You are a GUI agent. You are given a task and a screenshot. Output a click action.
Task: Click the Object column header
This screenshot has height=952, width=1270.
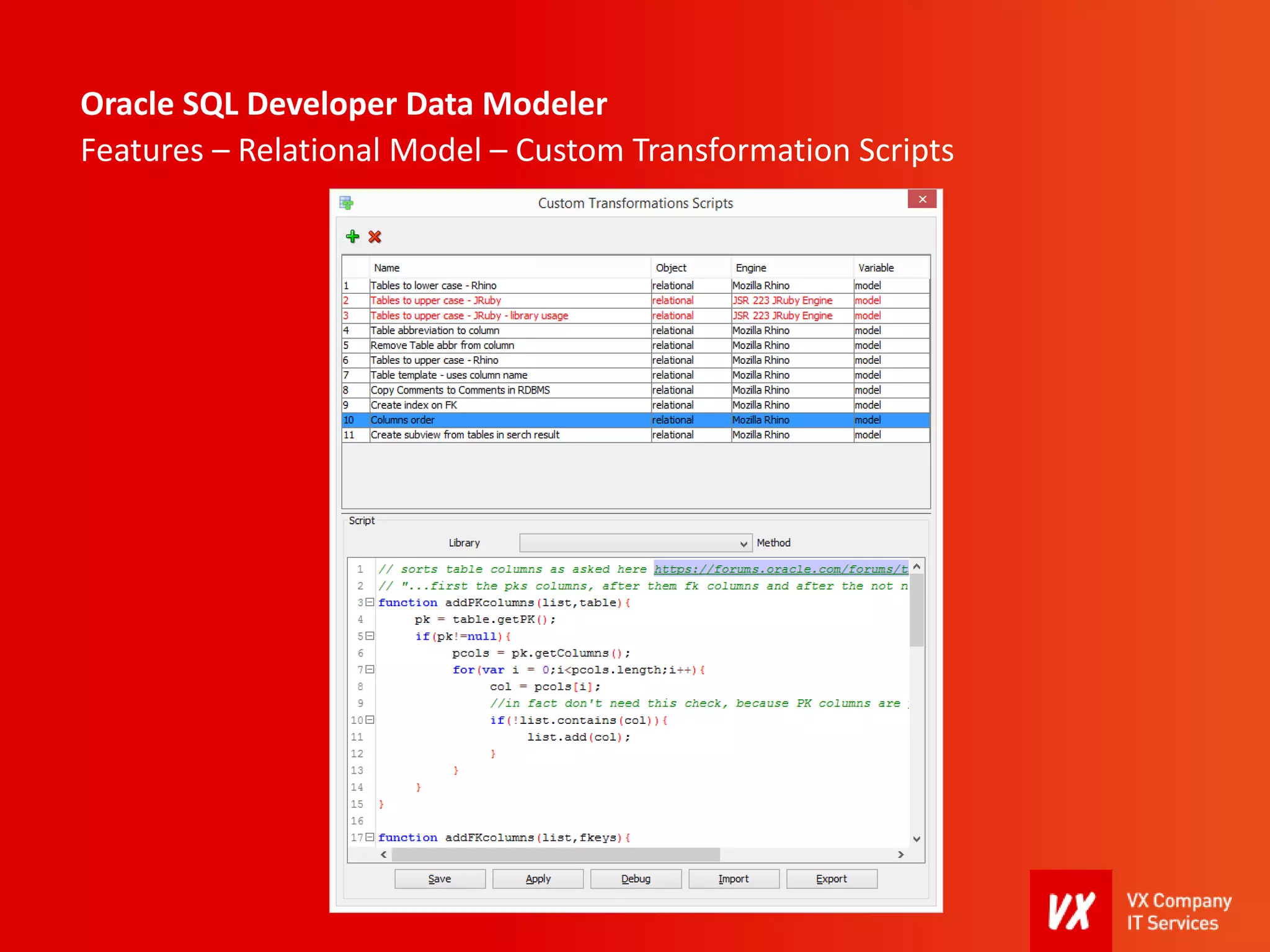691,268
